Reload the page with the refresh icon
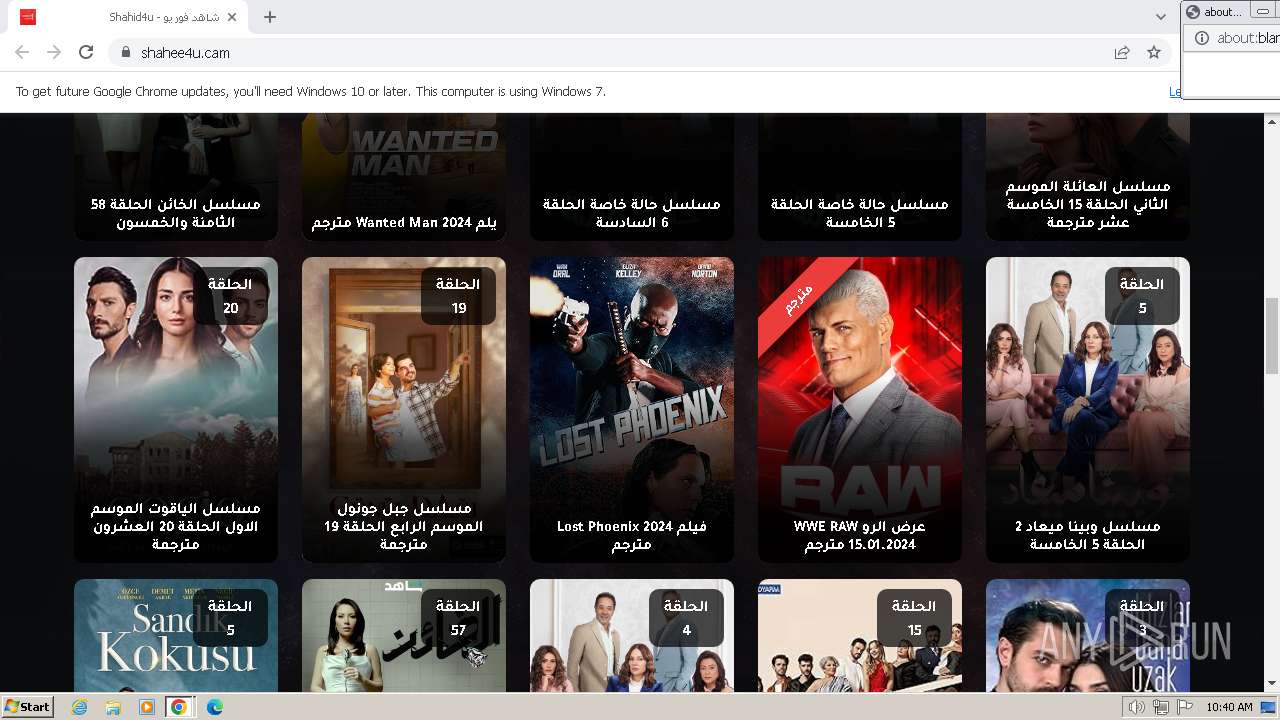 coord(86,52)
